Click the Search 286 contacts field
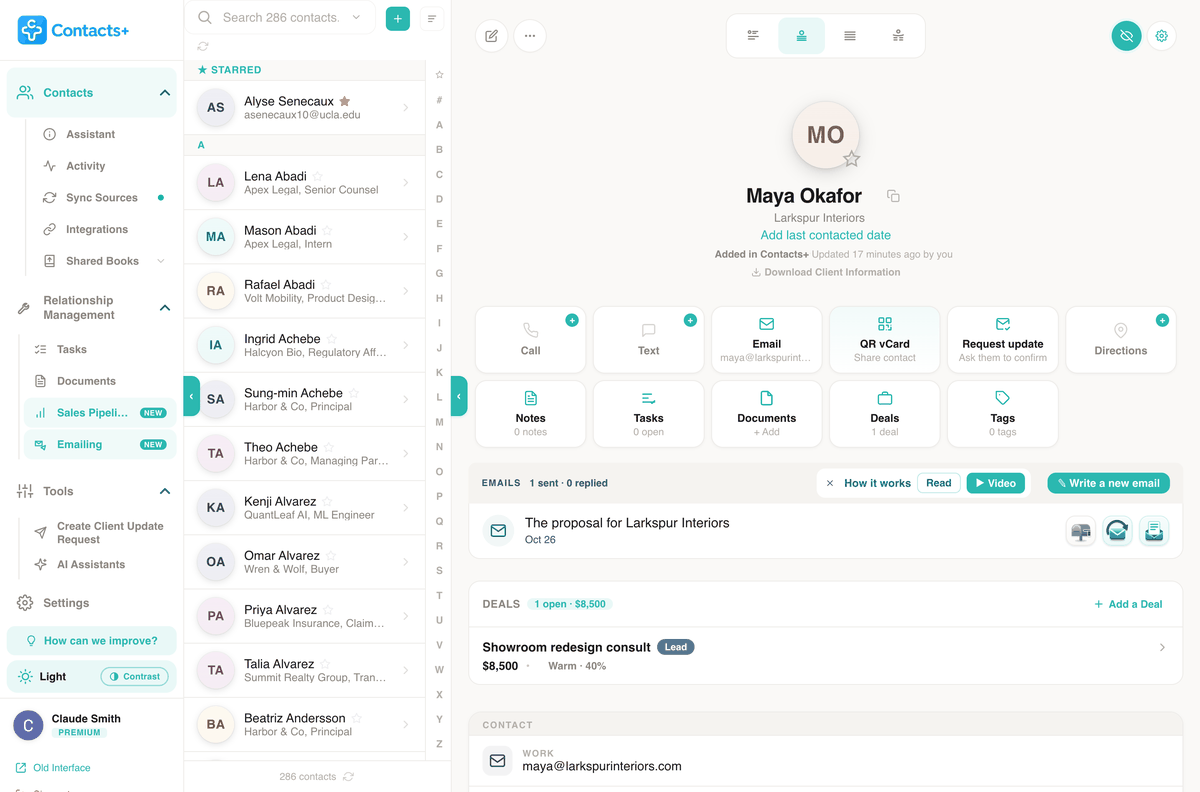 280,18
